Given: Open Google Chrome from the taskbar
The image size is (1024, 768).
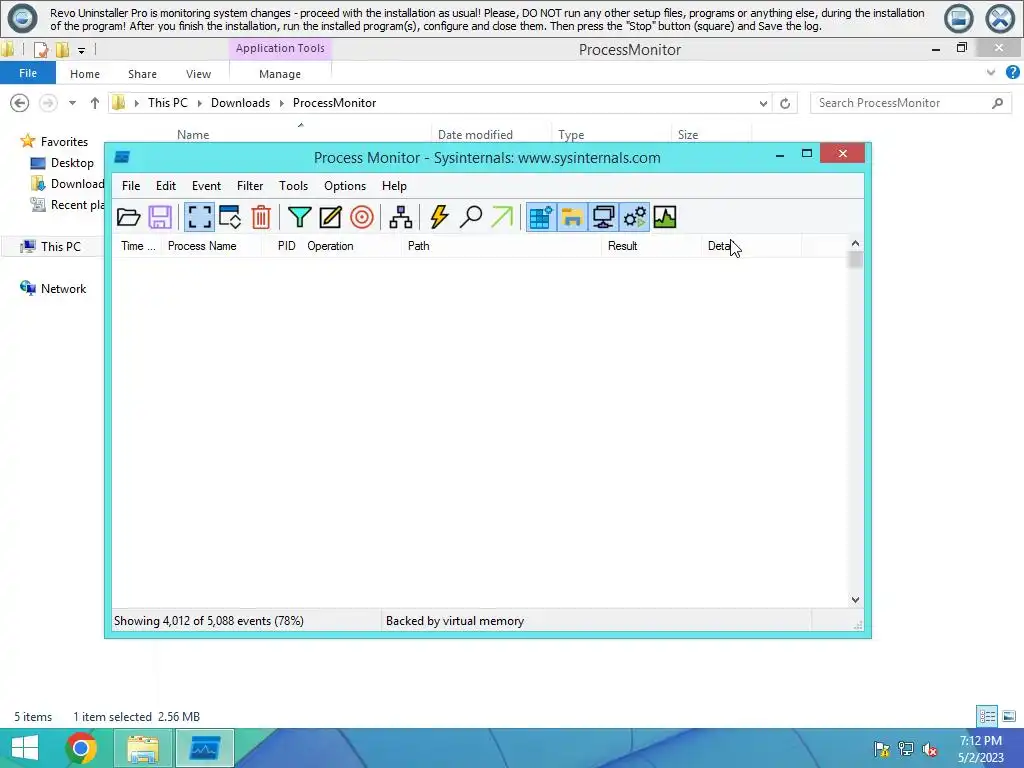Looking at the screenshot, I should tap(81, 748).
